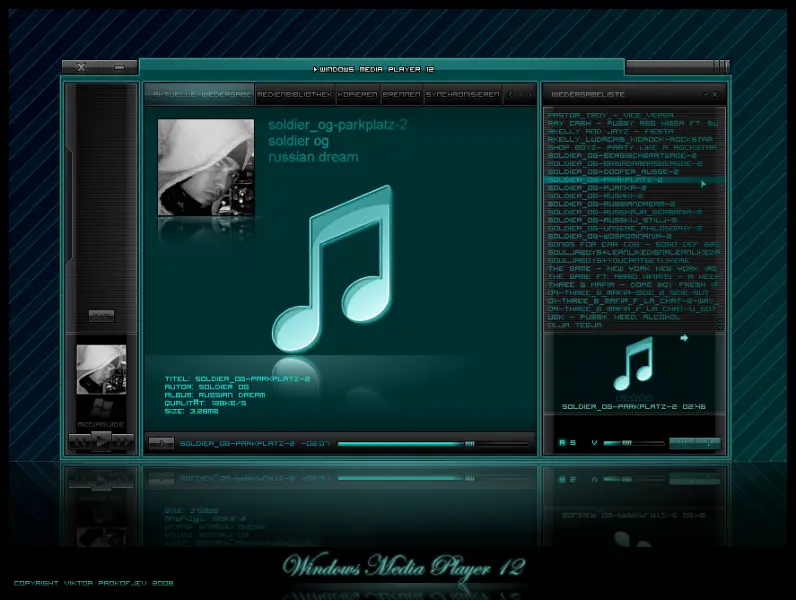Select 'Soldier_OG-Doofer_Russe-2' track
The width and height of the screenshot is (796, 600).
coord(613,172)
